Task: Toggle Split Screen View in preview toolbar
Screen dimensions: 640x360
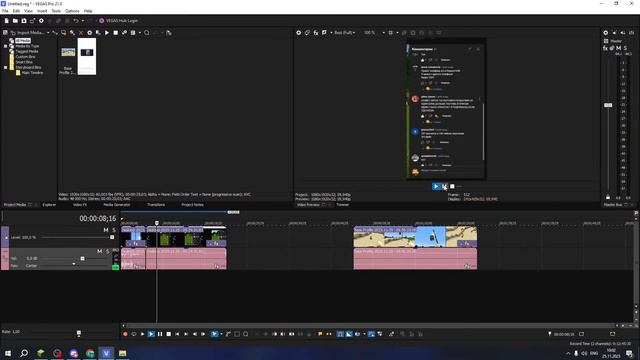Action: (x=324, y=33)
